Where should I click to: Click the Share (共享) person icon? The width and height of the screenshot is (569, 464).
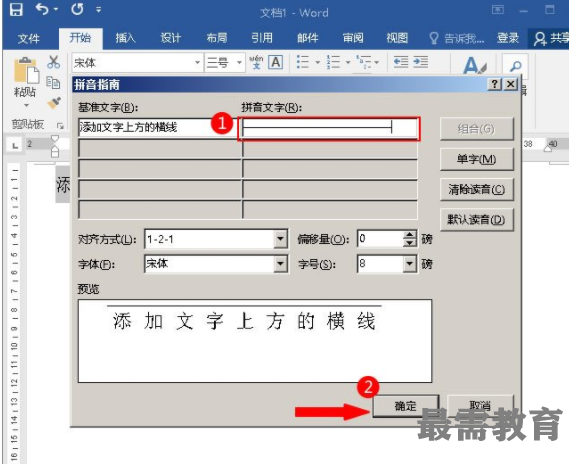coord(540,39)
